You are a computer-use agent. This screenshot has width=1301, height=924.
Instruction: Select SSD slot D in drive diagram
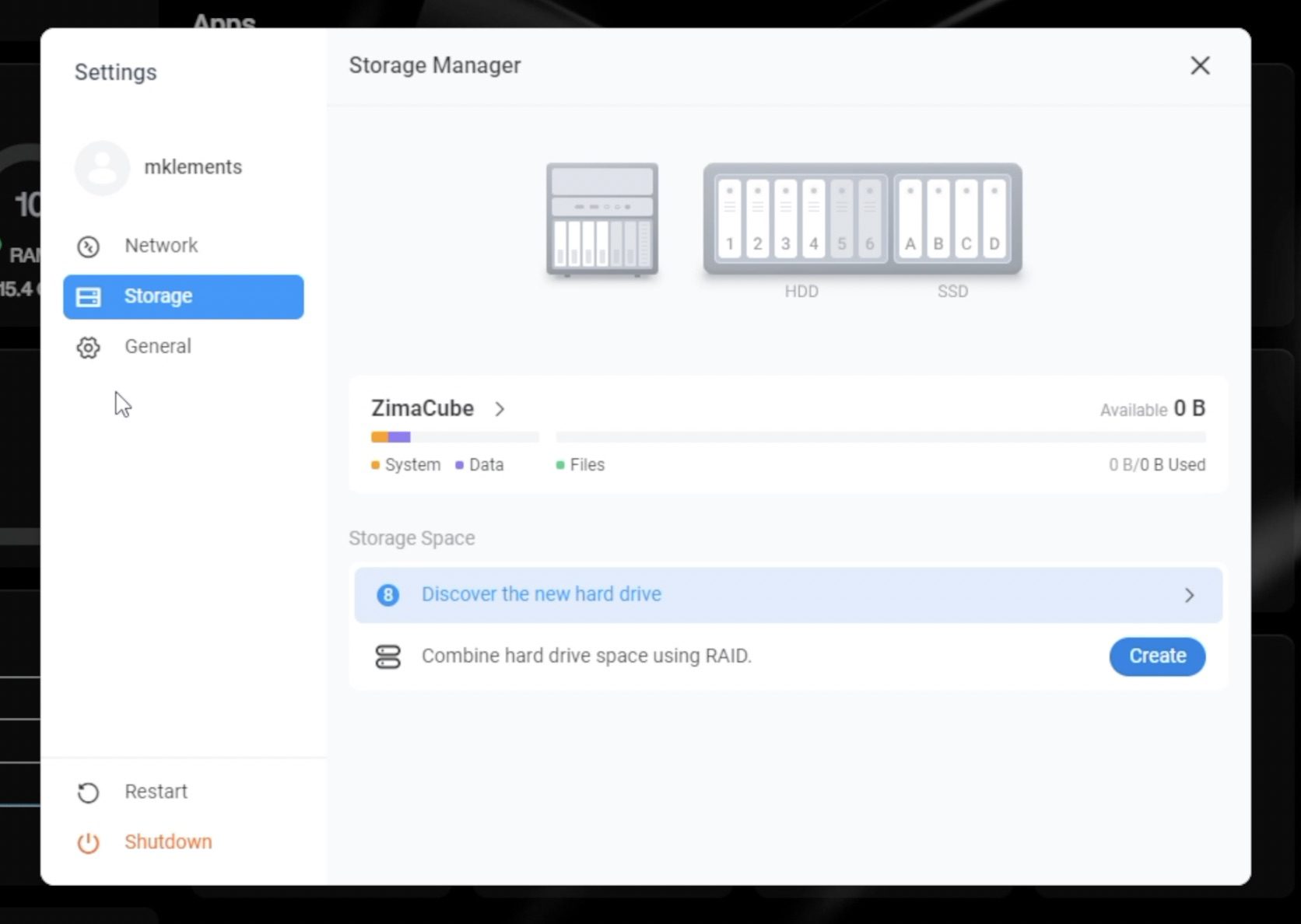tap(994, 219)
